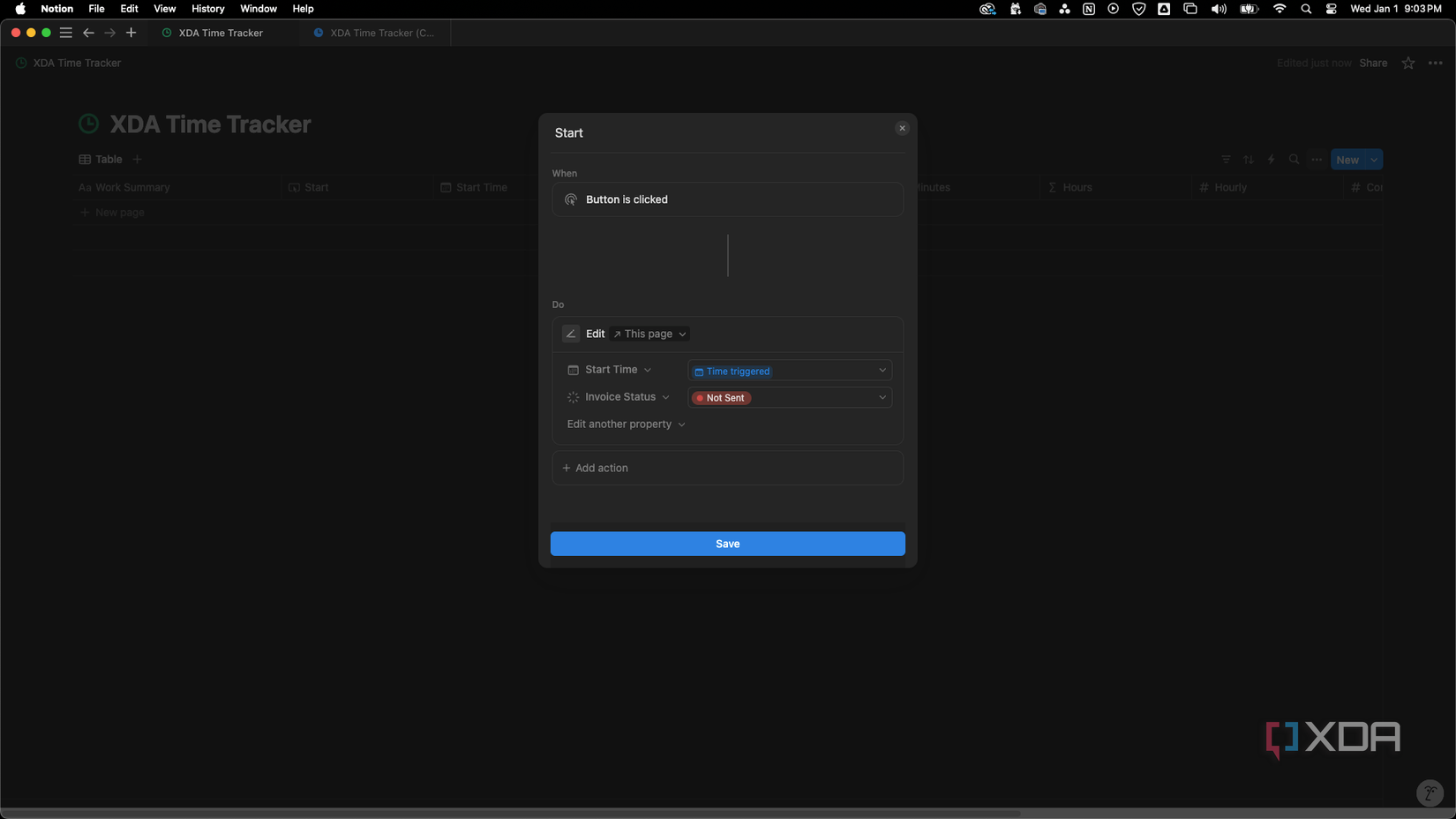Switch to the XDA Time Tracker (C... tab
The width and height of the screenshot is (1456, 819).
click(x=376, y=33)
